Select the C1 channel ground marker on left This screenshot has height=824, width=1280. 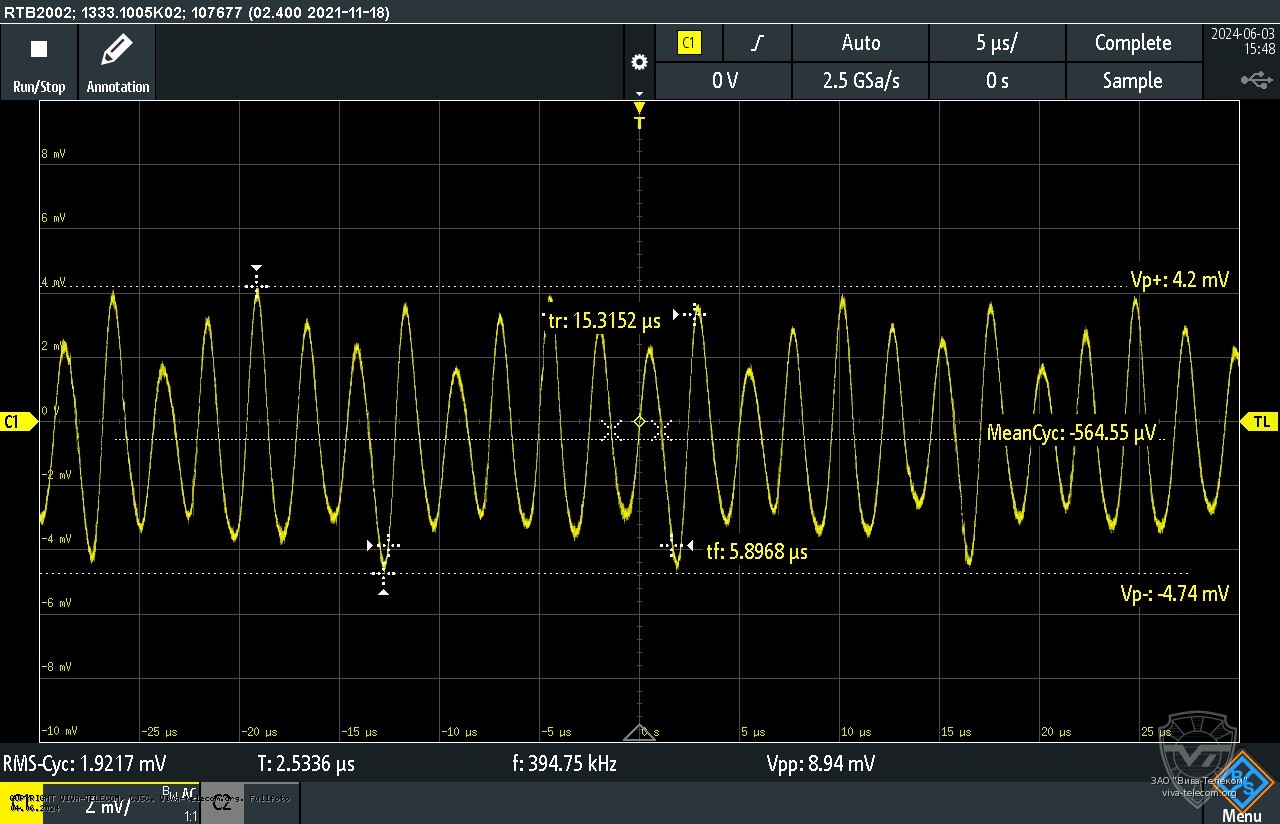[x=17, y=422]
